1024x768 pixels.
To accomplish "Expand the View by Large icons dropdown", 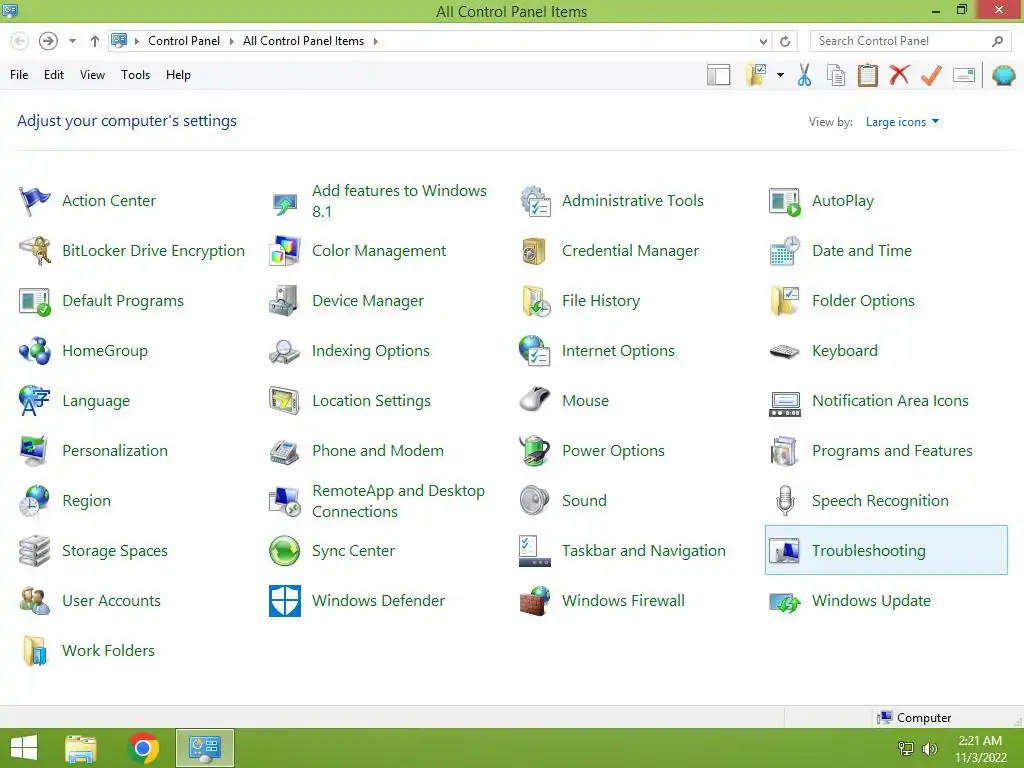I will 902,121.
